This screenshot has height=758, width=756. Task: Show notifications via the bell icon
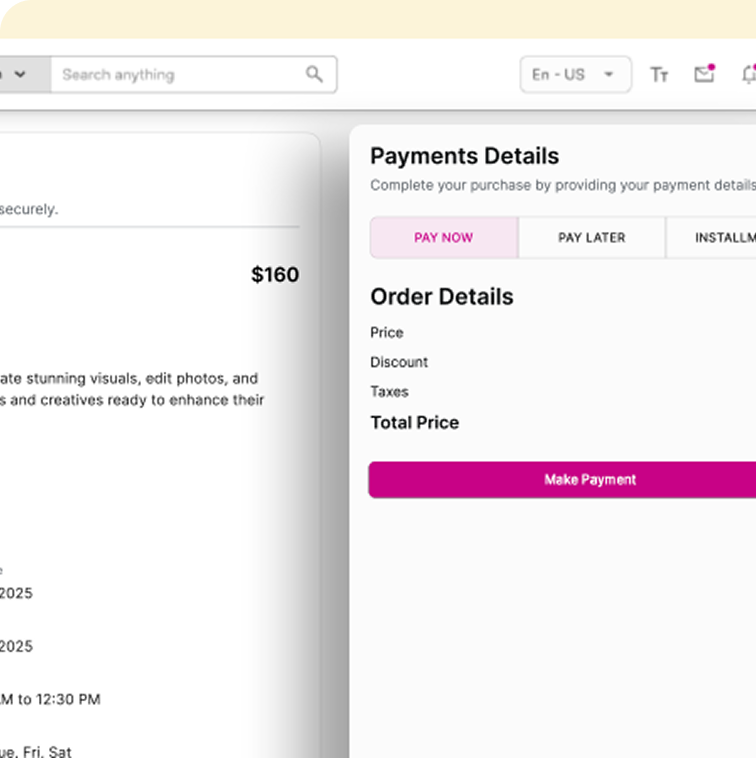coord(748,75)
